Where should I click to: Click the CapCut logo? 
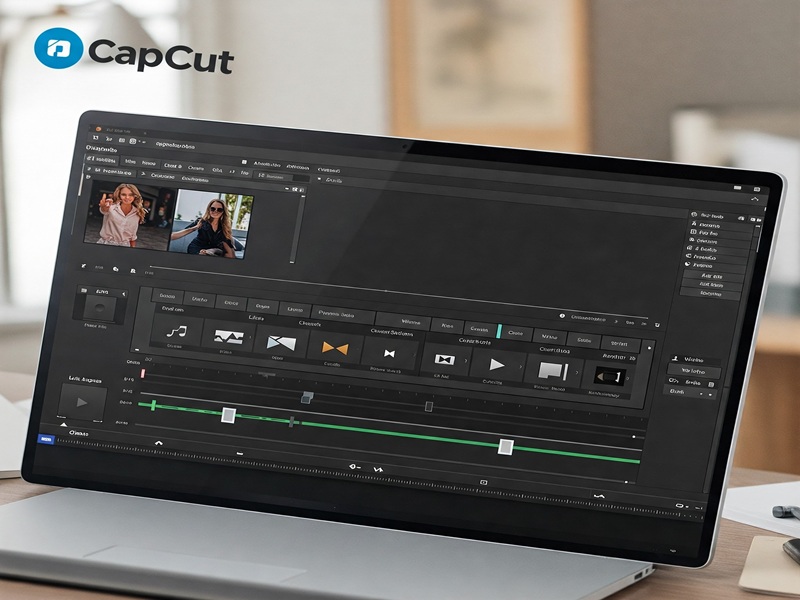(x=134, y=49)
